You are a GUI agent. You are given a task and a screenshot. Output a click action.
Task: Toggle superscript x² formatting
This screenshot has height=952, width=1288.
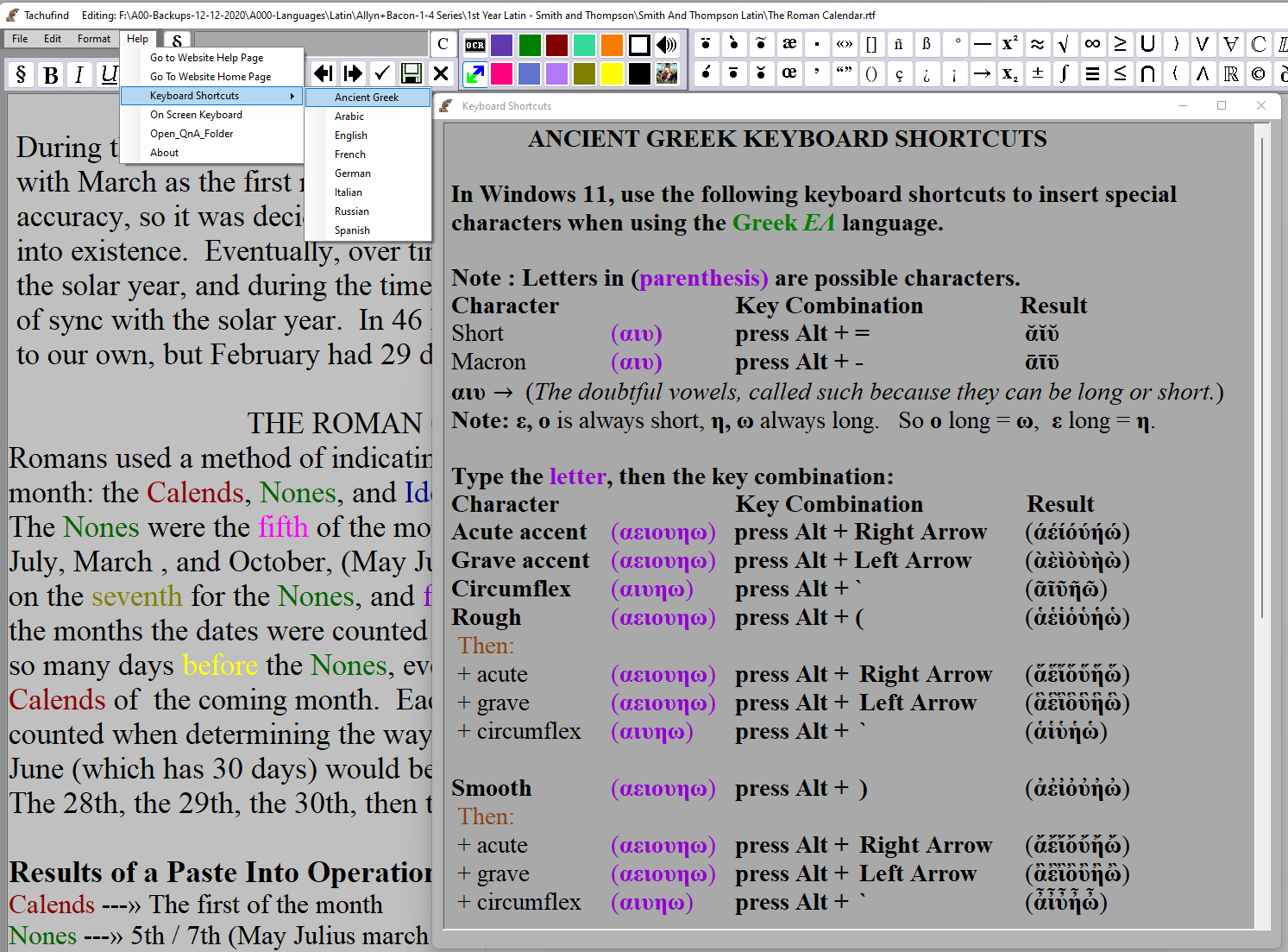point(1009,44)
